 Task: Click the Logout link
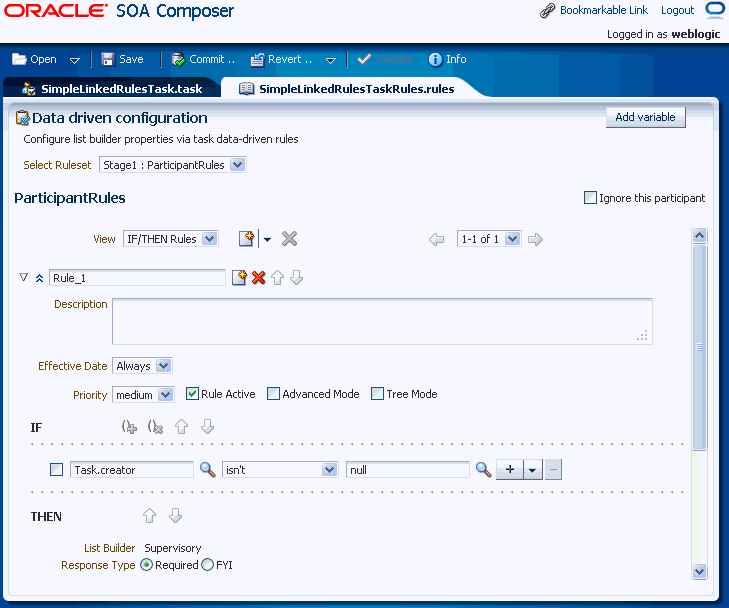click(x=677, y=10)
